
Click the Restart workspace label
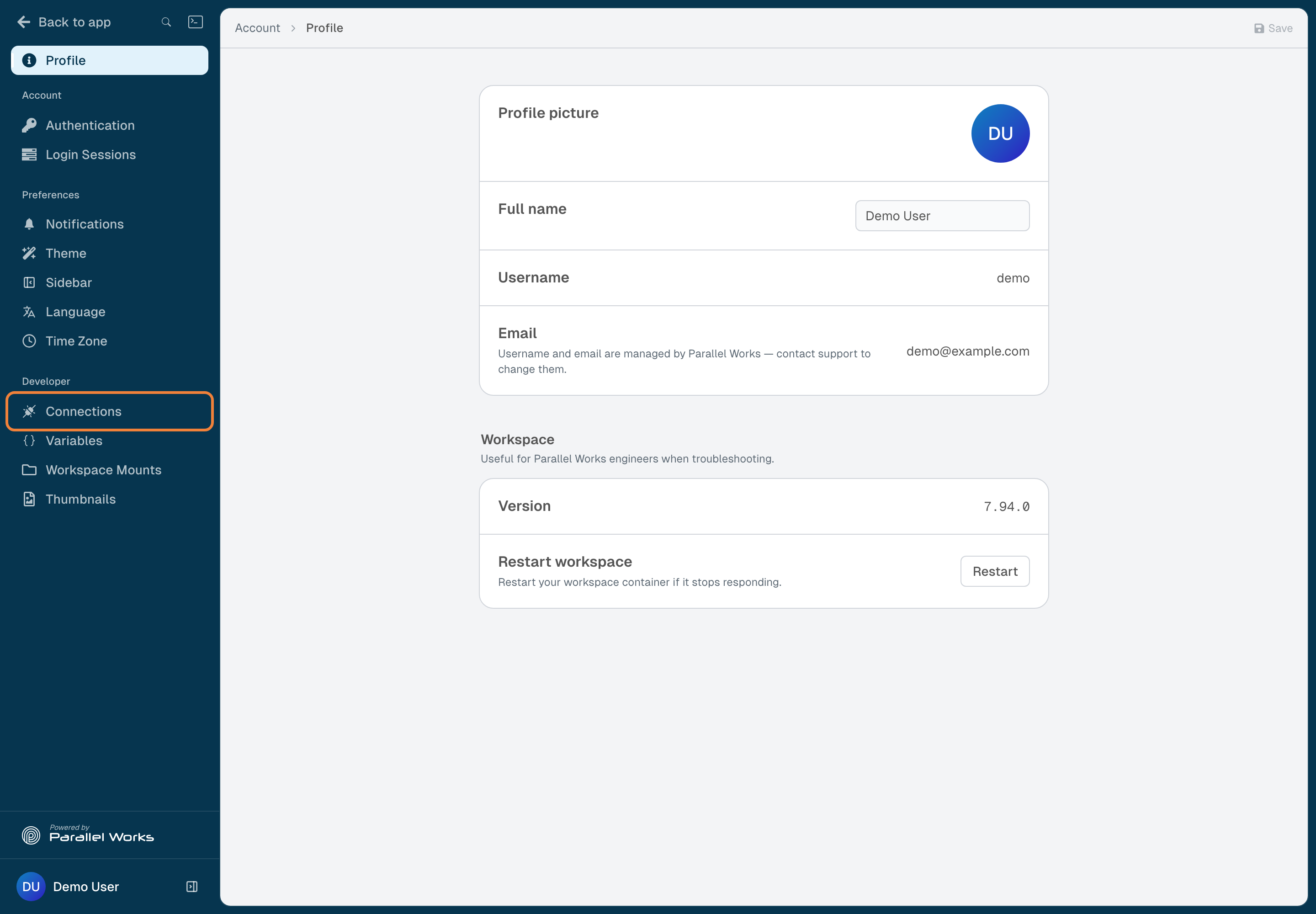coord(565,561)
